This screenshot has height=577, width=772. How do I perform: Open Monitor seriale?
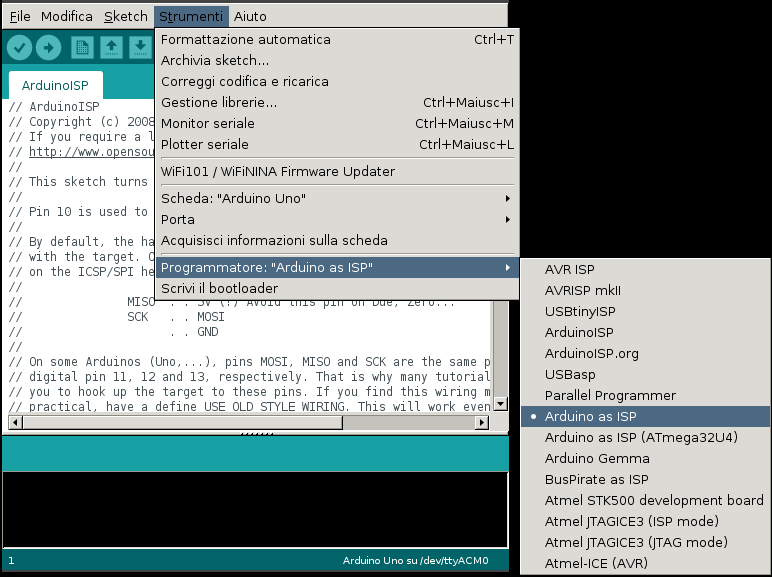pyautogui.click(x=337, y=124)
